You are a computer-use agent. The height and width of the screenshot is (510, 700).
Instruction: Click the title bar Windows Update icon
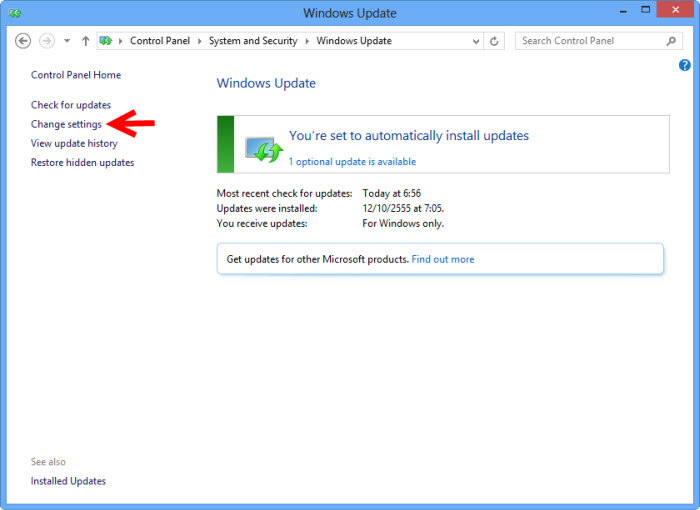tap(15, 13)
